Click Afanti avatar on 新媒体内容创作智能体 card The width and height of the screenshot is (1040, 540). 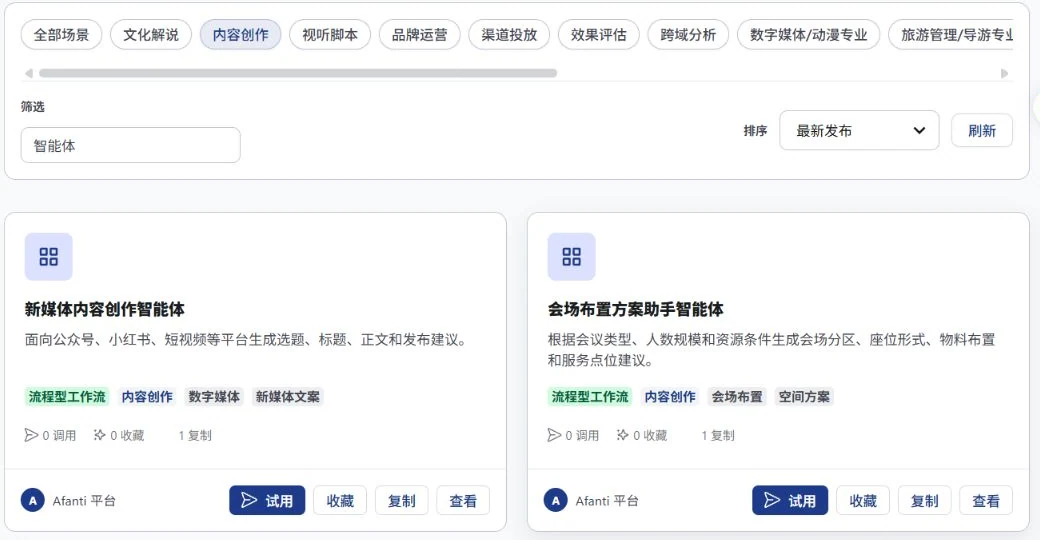point(32,501)
